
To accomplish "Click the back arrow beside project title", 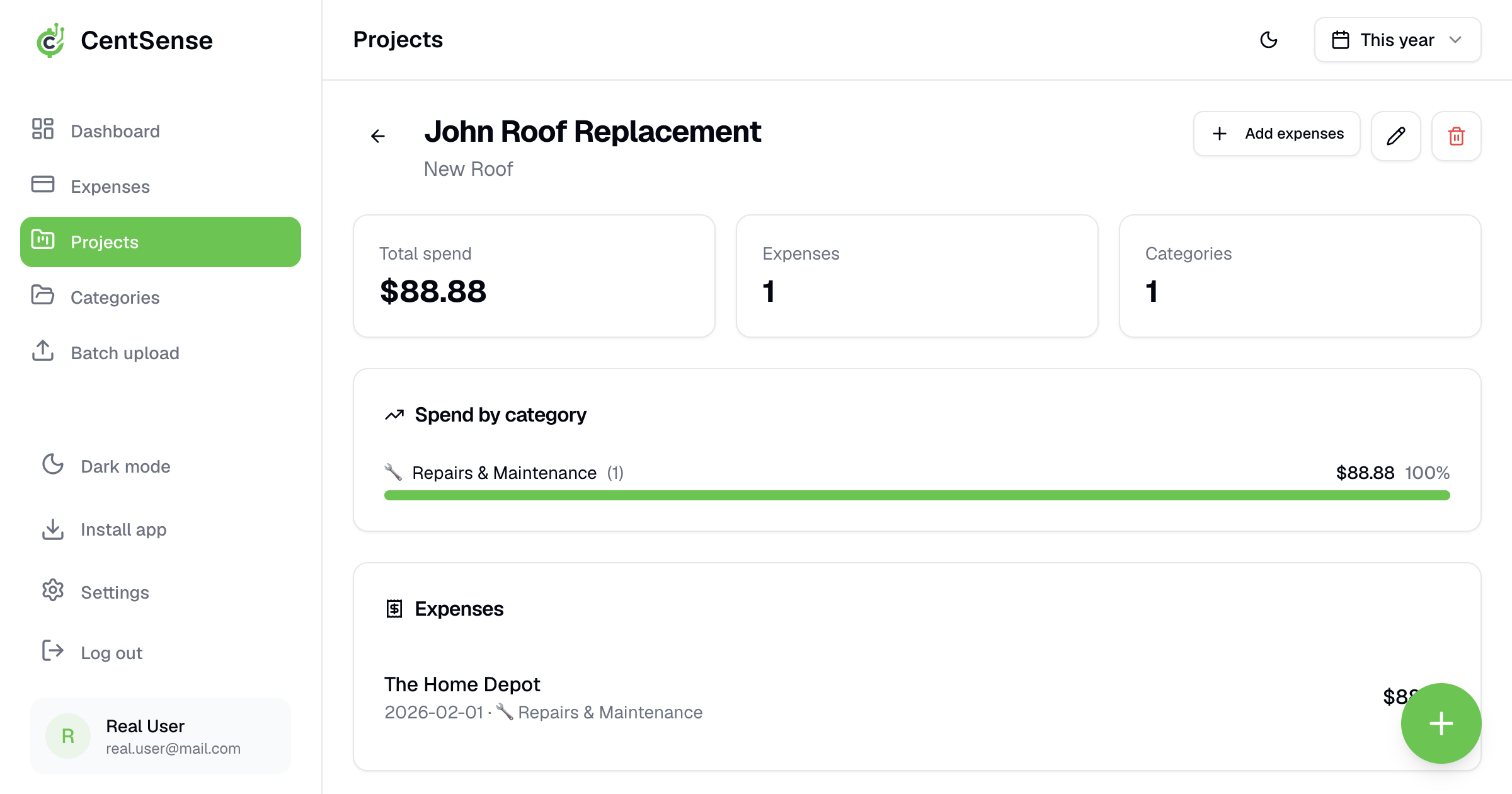I will click(x=378, y=136).
